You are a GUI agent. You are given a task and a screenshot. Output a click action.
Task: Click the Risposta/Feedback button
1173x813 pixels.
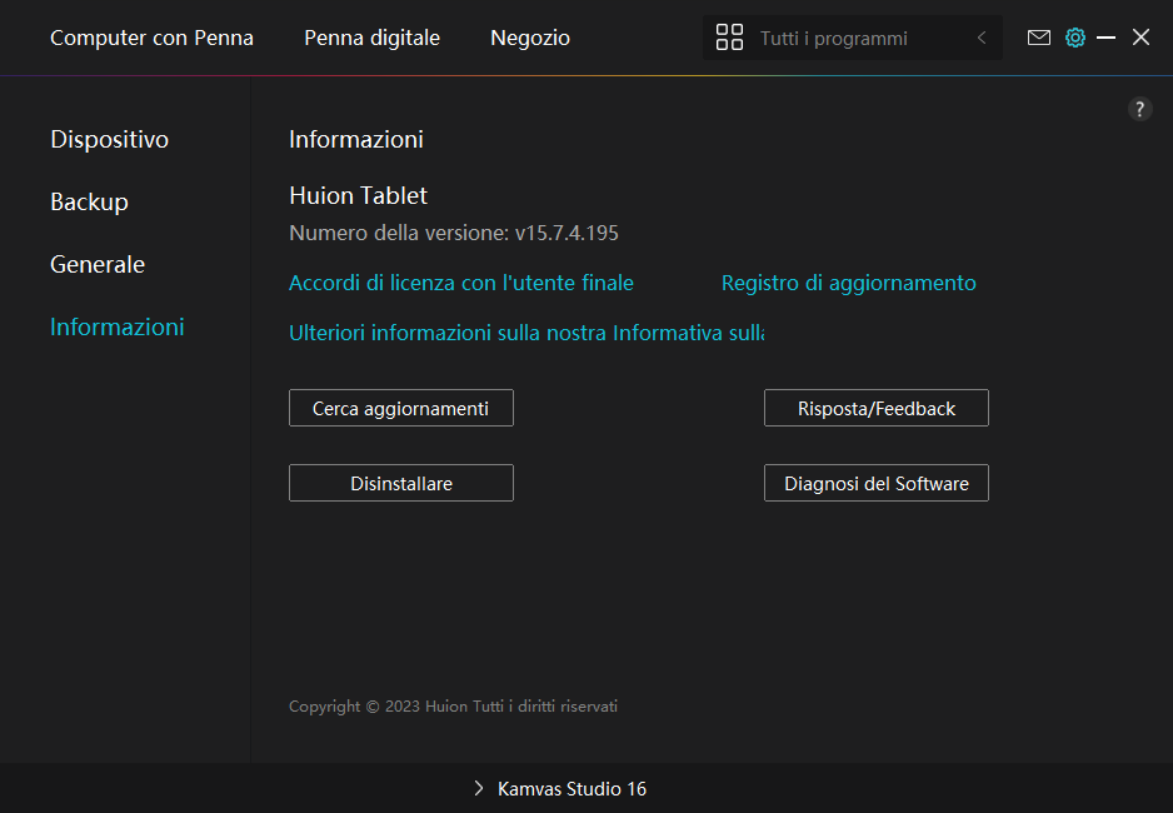pyautogui.click(x=876, y=408)
